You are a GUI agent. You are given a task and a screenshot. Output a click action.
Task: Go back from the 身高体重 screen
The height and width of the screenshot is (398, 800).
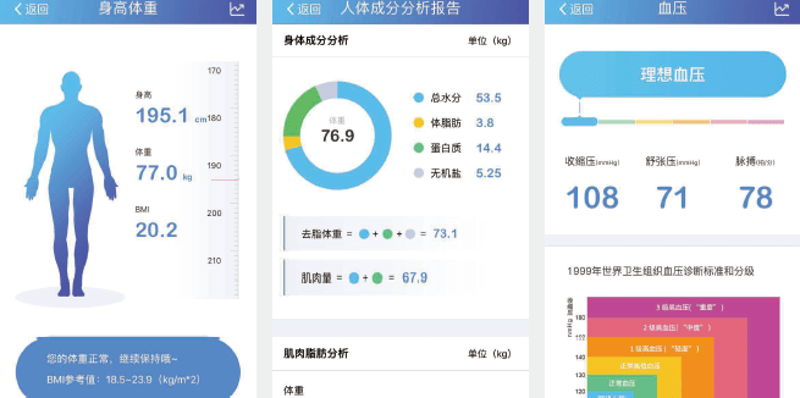click(x=31, y=9)
